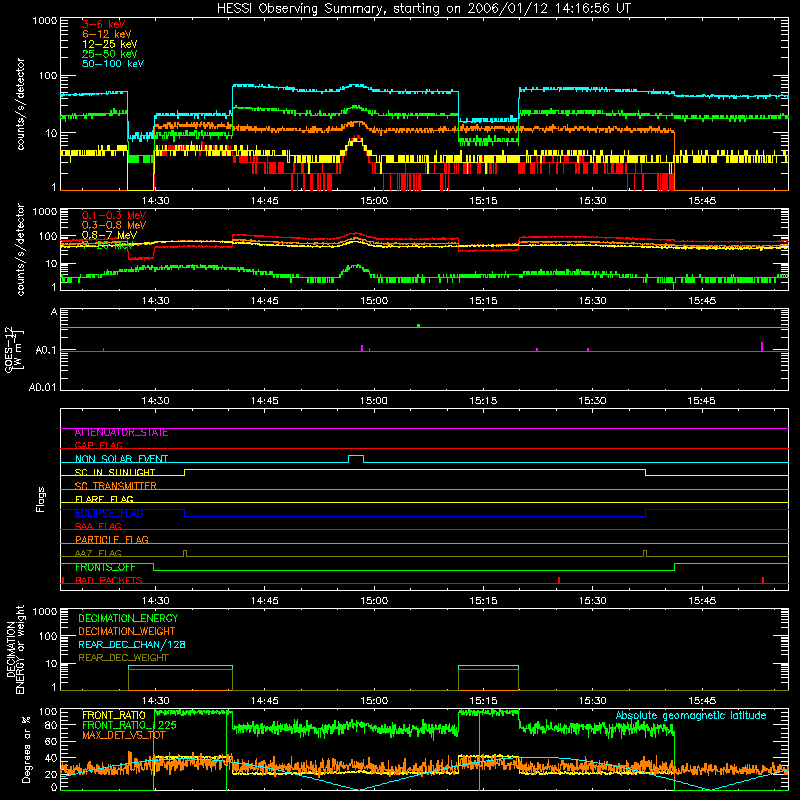The width and height of the screenshot is (800, 800).
Task: Click the 14:45 tick under the MeV panel
Action: click(x=264, y=301)
